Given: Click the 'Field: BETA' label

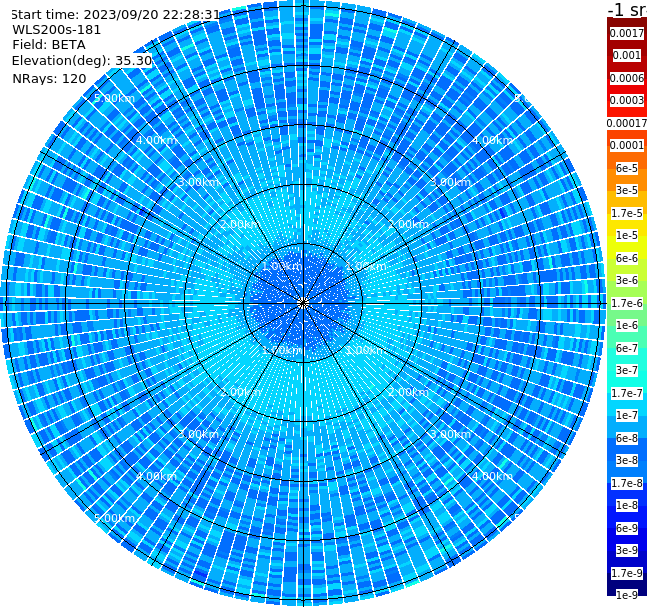Looking at the screenshot, I should [x=49, y=45].
